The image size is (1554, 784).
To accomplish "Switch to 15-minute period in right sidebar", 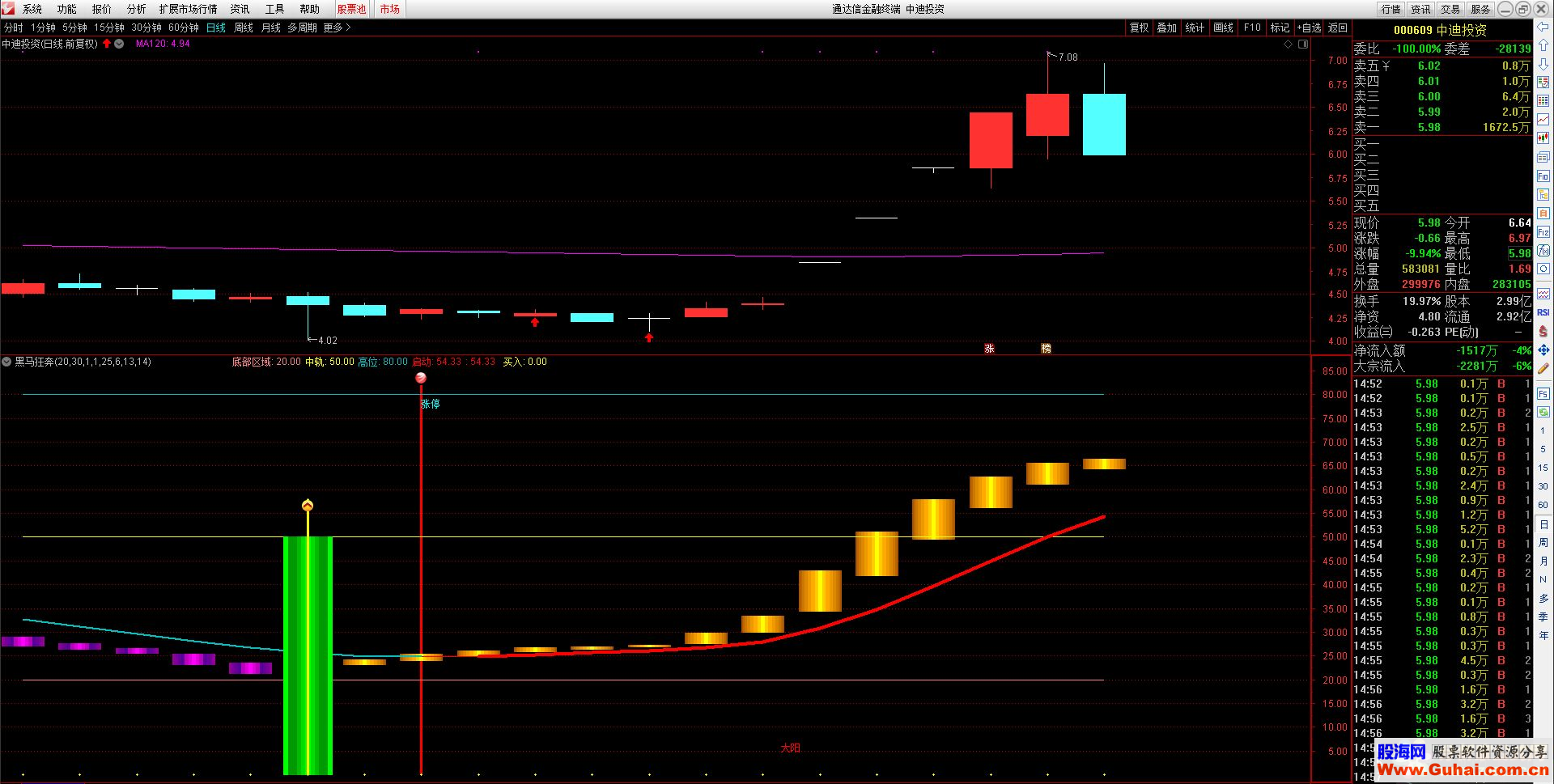I will click(x=1543, y=468).
